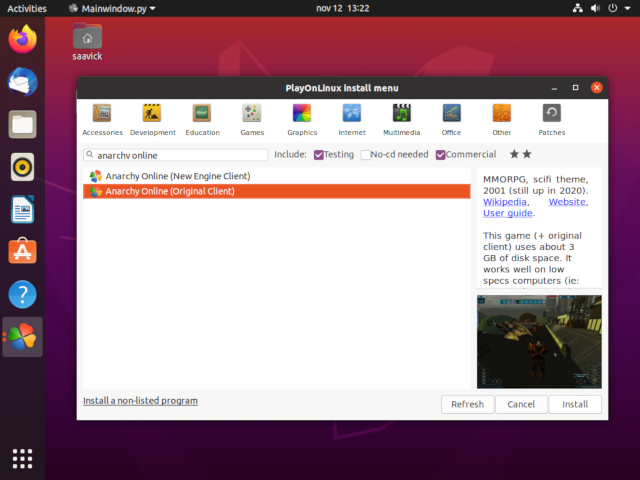Open the Wikipedia link
Viewport: 640px width, 480px height.
click(x=504, y=202)
